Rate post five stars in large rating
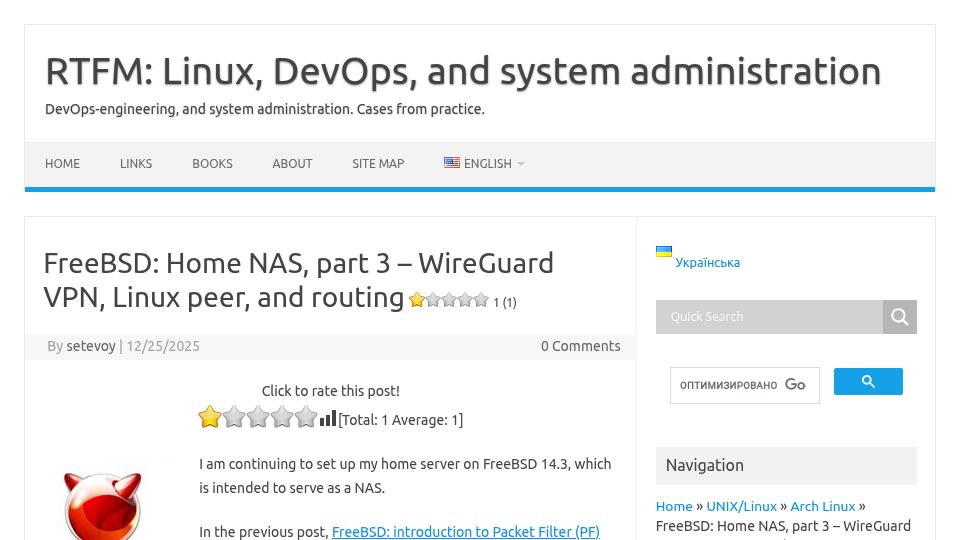Screen dimensions: 960x540 point(306,417)
